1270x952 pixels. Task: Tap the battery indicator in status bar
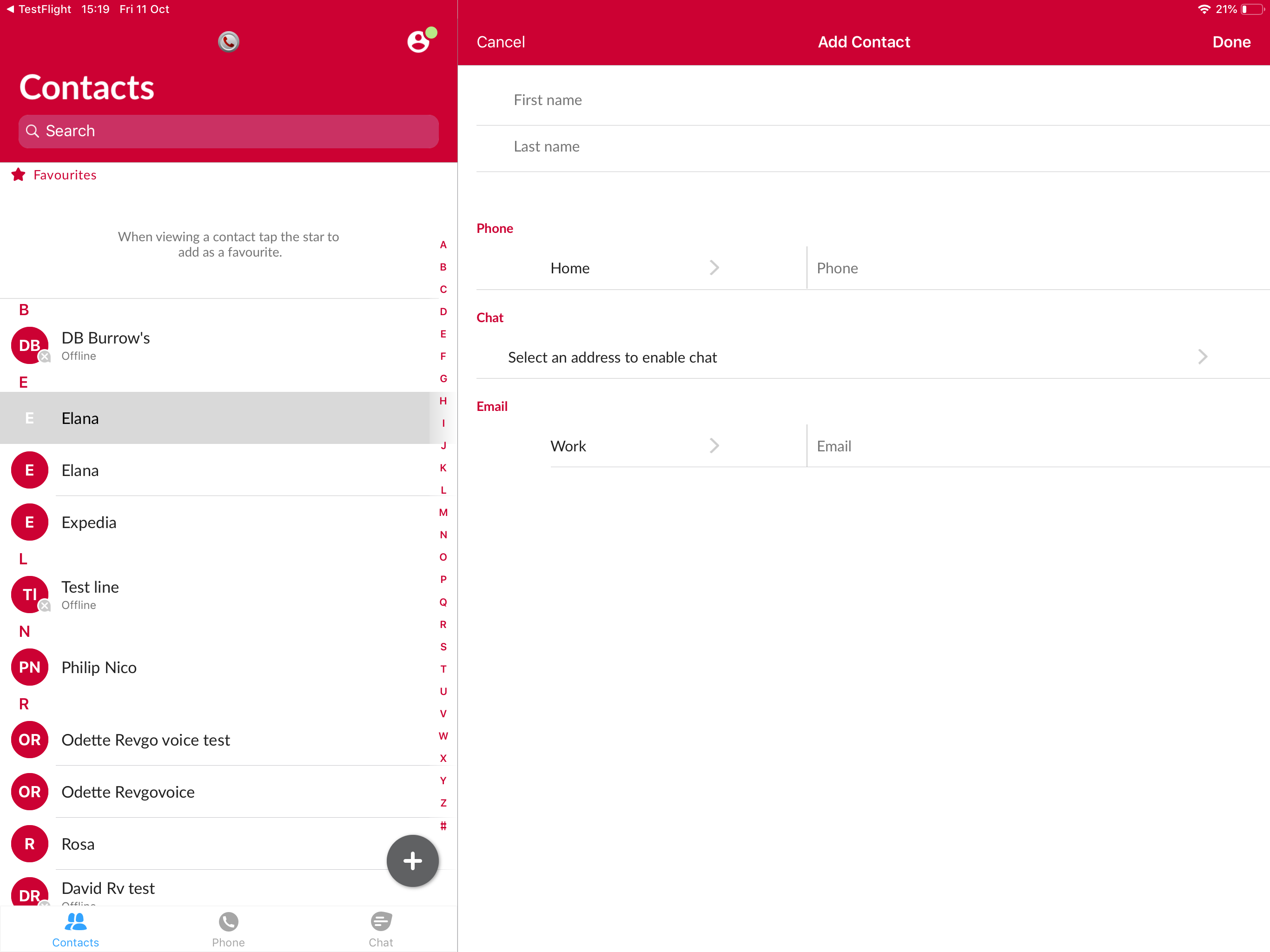pos(1252,9)
